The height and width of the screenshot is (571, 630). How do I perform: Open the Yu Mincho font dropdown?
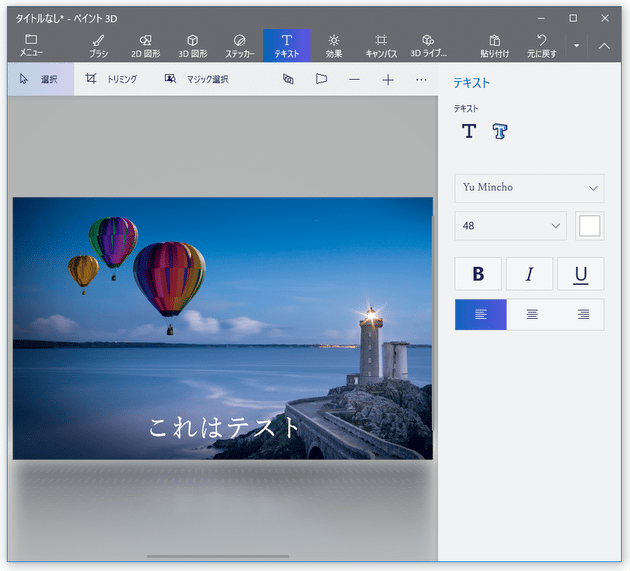(x=529, y=188)
